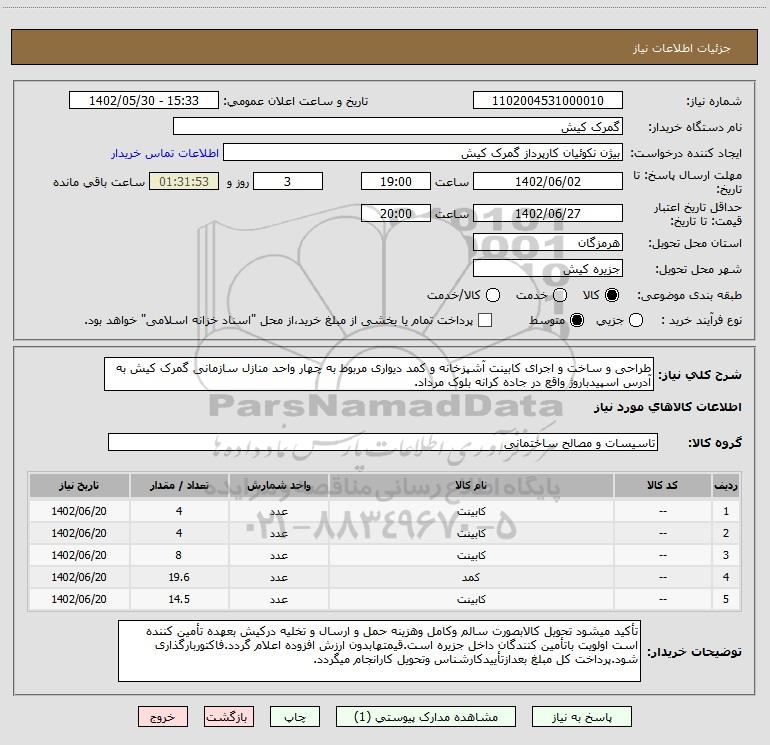
Task: Click the remaining days field showing 3
Action: pyautogui.click(x=288, y=181)
